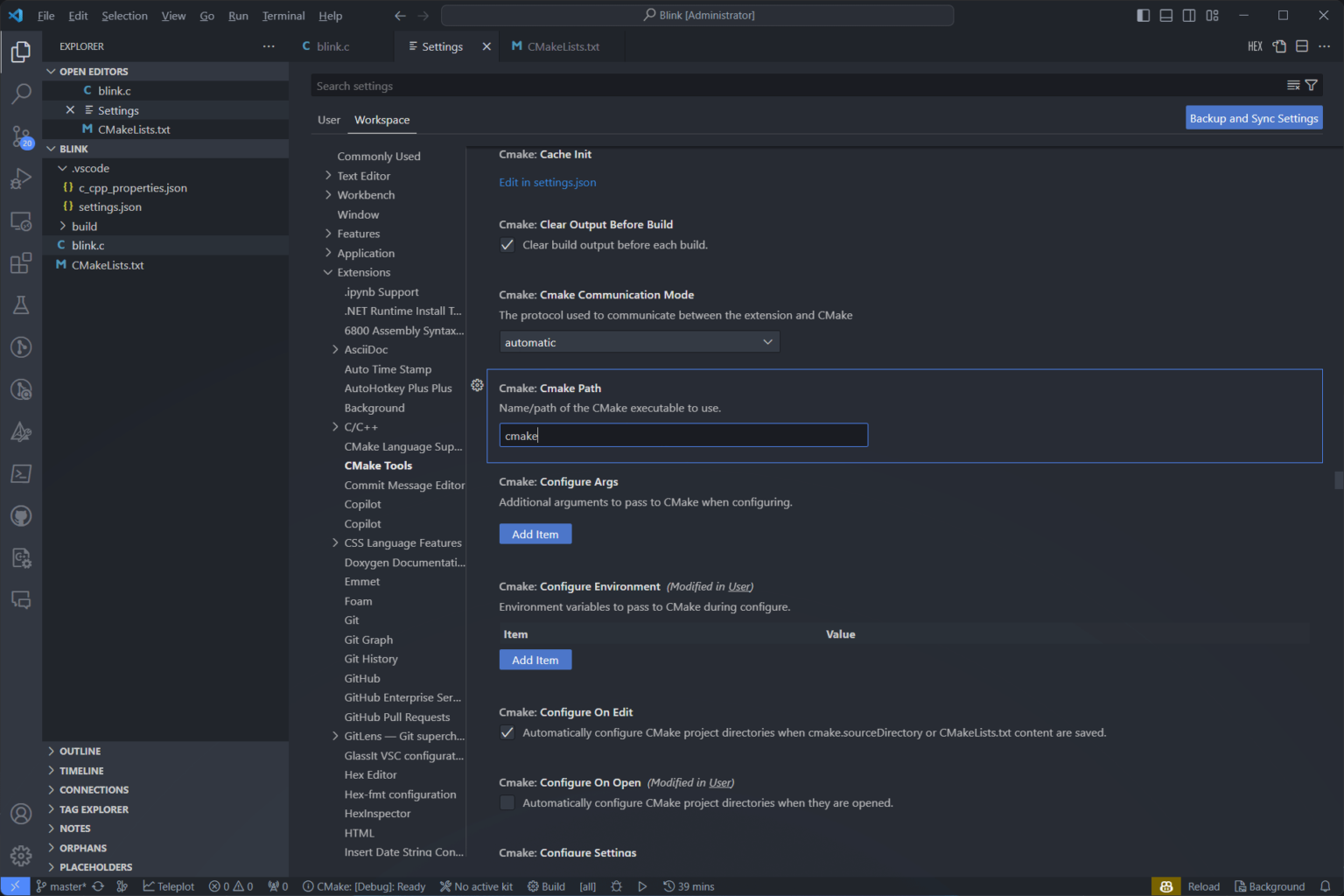Click the Edit in settings.json link
The image size is (1344, 896).
point(547,182)
